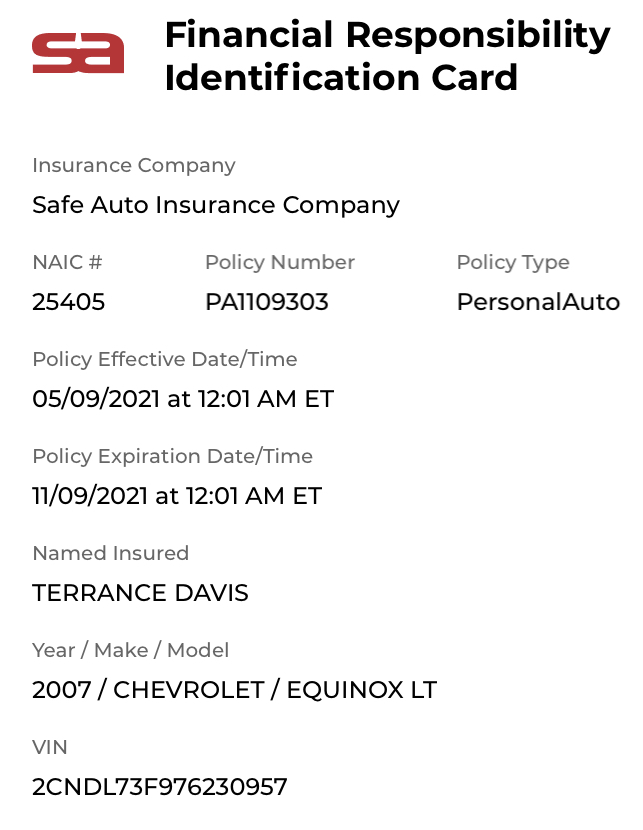Click the Financial Responsibility Identification Card title

click(387, 56)
